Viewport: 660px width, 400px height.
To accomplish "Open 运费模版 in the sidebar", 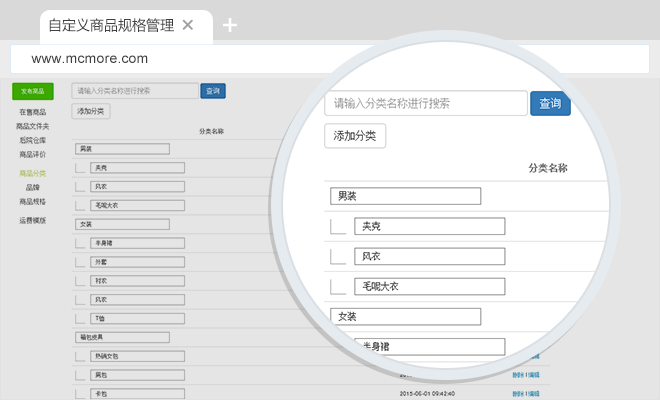I will pyautogui.click(x=32, y=220).
